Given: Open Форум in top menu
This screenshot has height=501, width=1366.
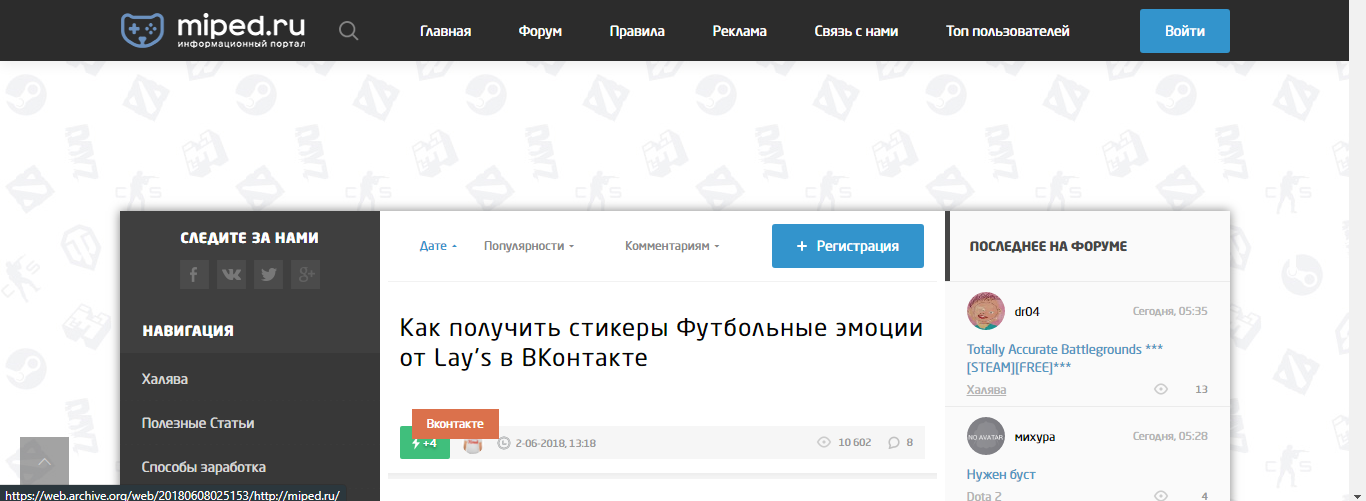Looking at the screenshot, I should coord(540,31).
